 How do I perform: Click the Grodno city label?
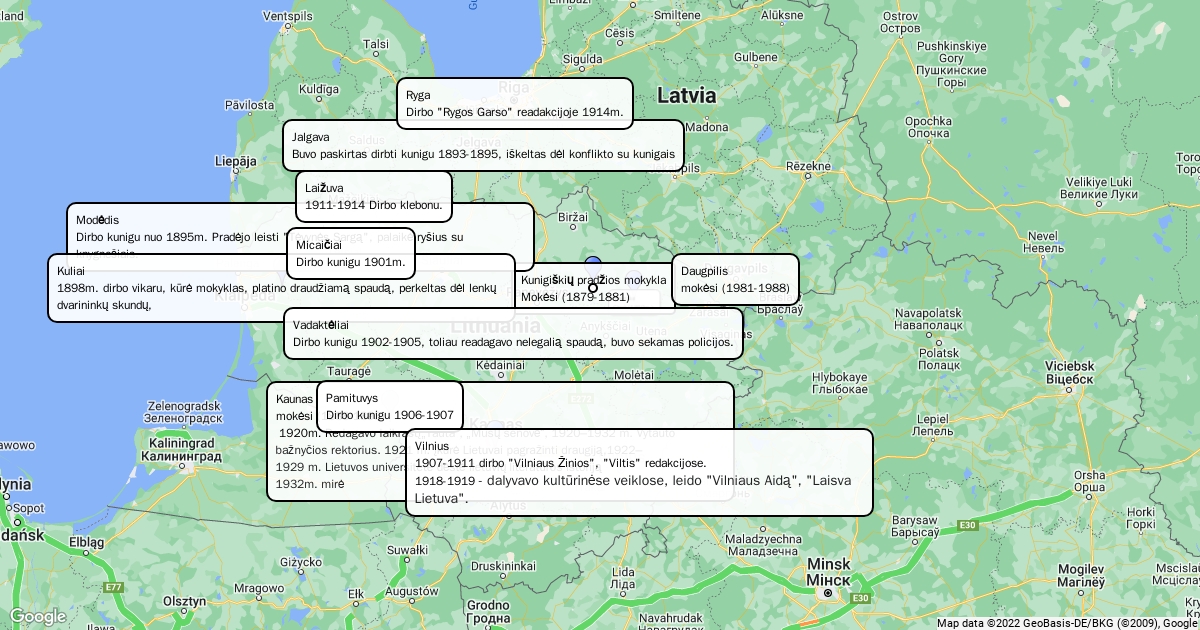click(x=489, y=611)
